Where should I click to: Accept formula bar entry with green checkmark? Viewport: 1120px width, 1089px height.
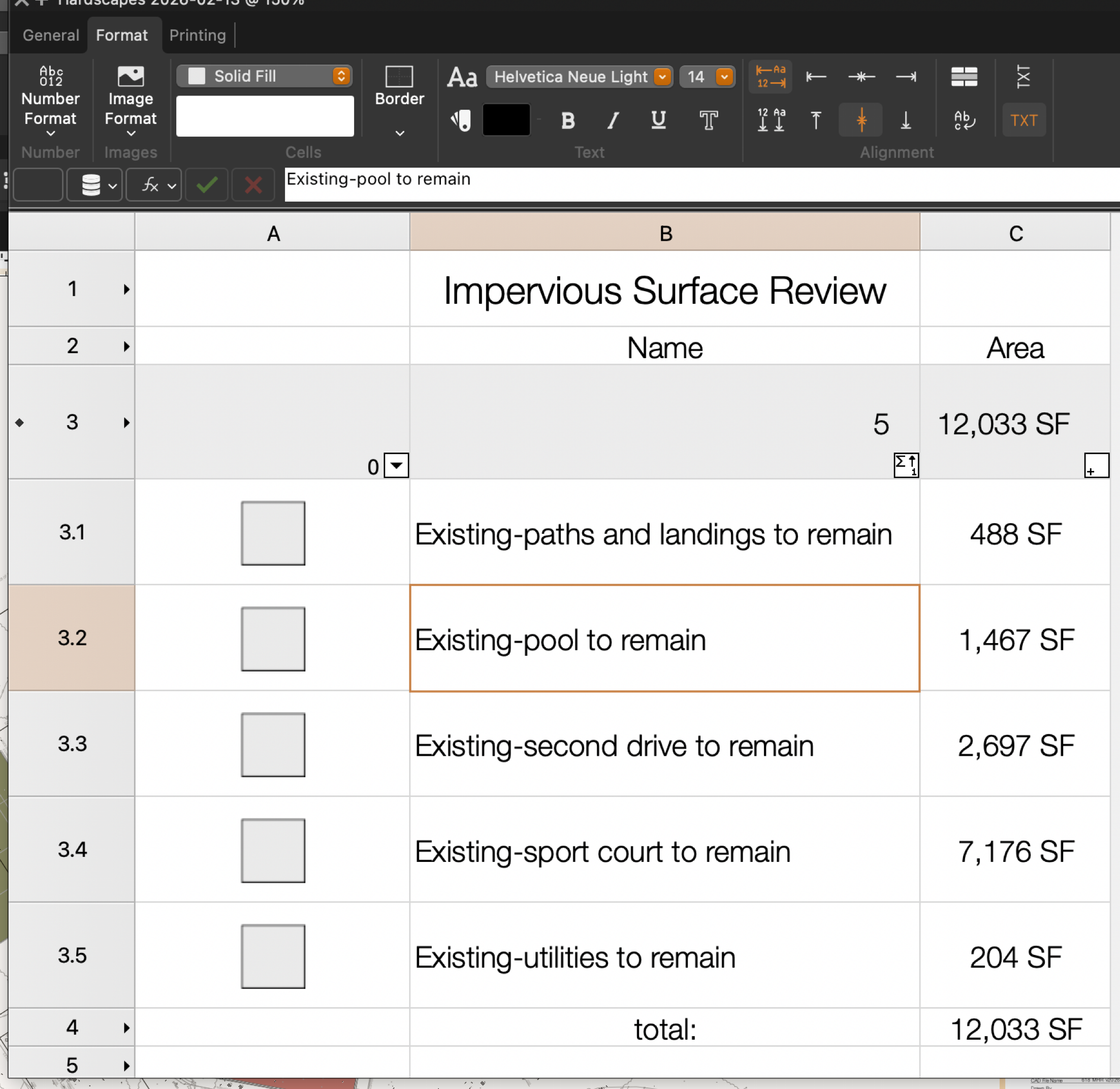click(x=207, y=185)
